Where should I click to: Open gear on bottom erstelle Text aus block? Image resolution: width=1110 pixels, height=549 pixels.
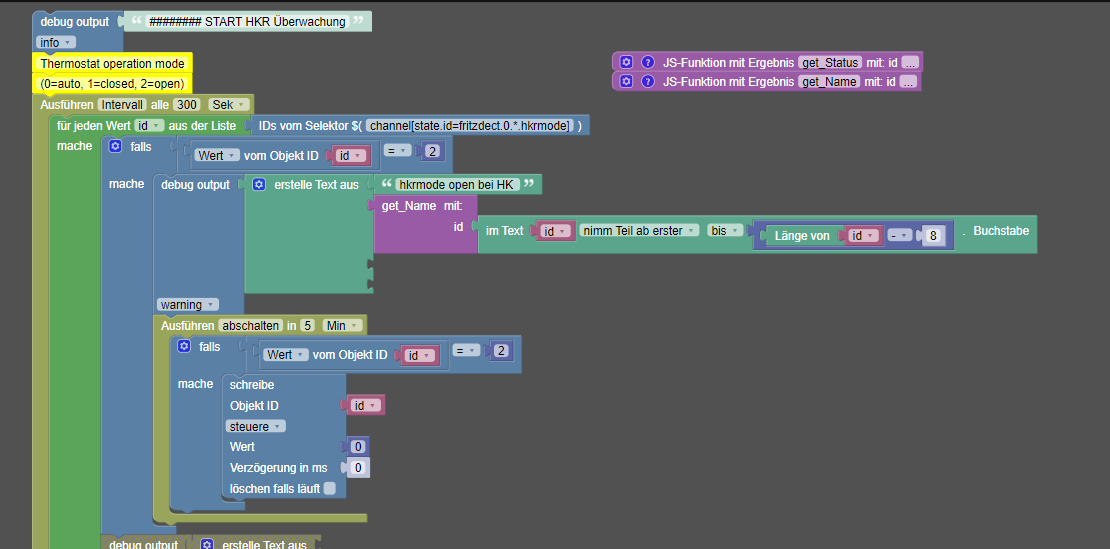[x=207, y=544]
